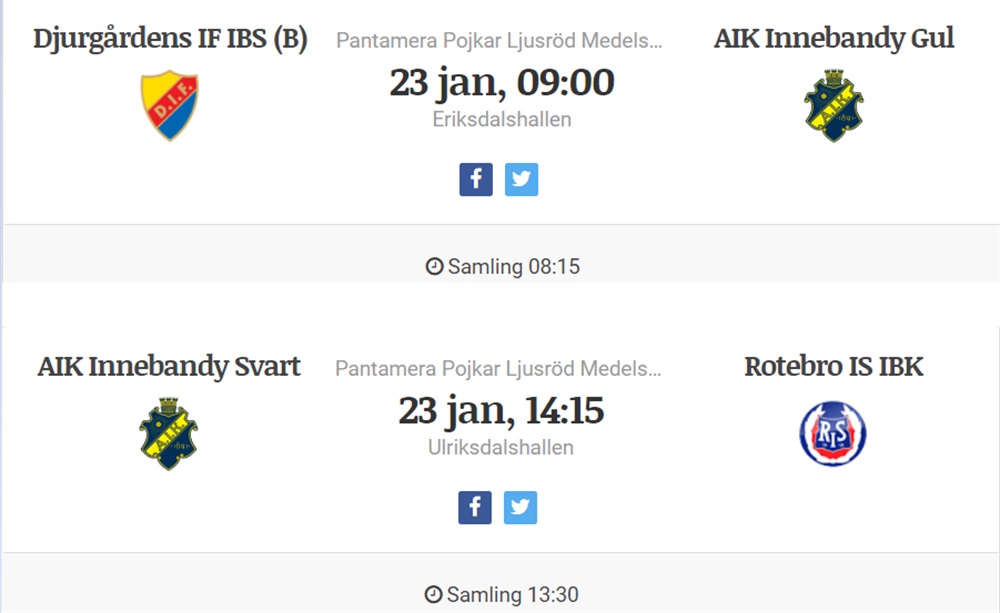Viewport: 1000px width, 613px height.
Task: Open the Djurgårdens IF IBS (B) team name
Action: click(170, 38)
